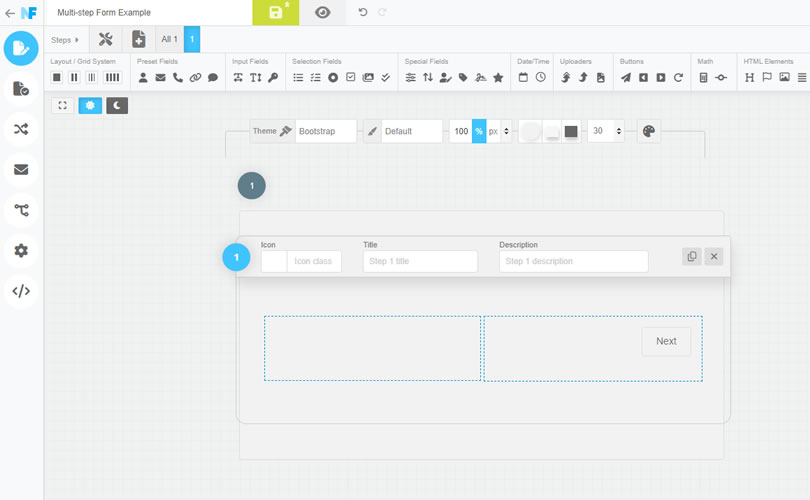Open the Bootstrap theme dropdown
Screen dimensions: 810x500
[x=326, y=131]
